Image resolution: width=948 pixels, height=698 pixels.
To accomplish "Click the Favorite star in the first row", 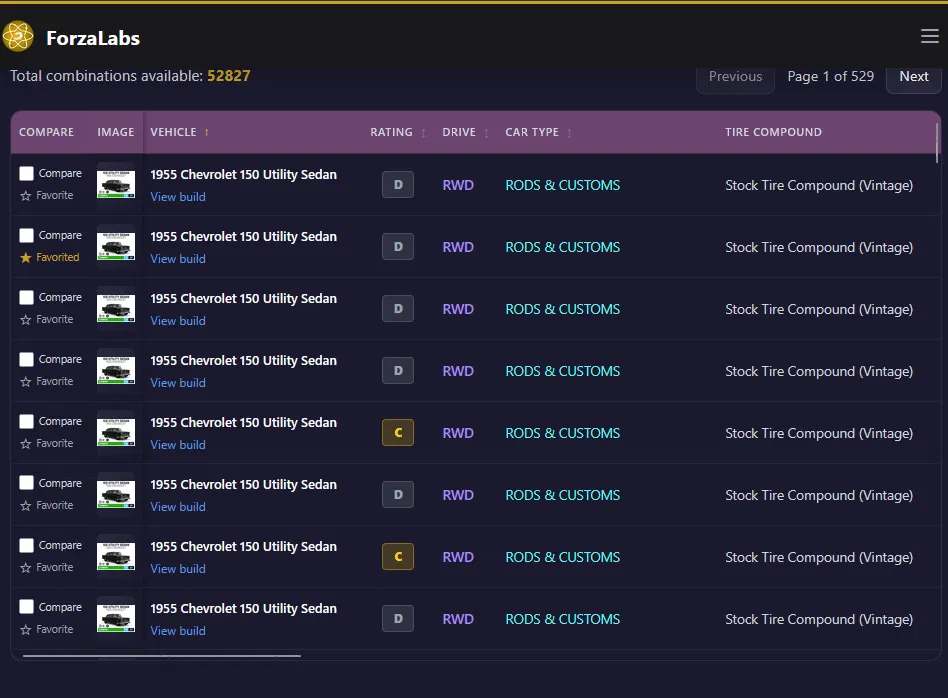I will coord(25,196).
